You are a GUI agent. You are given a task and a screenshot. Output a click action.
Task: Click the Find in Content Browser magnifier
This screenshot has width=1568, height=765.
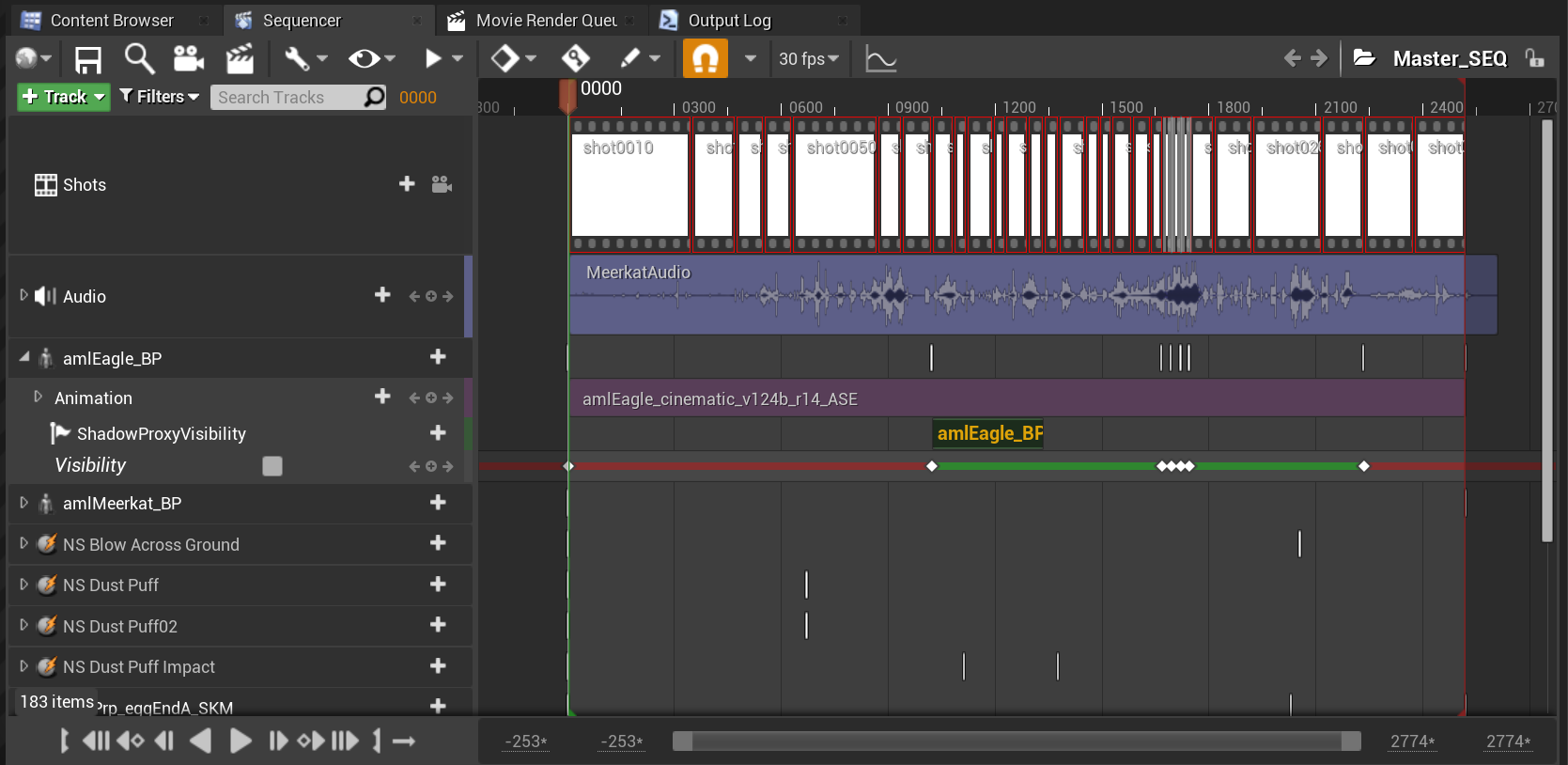click(140, 59)
